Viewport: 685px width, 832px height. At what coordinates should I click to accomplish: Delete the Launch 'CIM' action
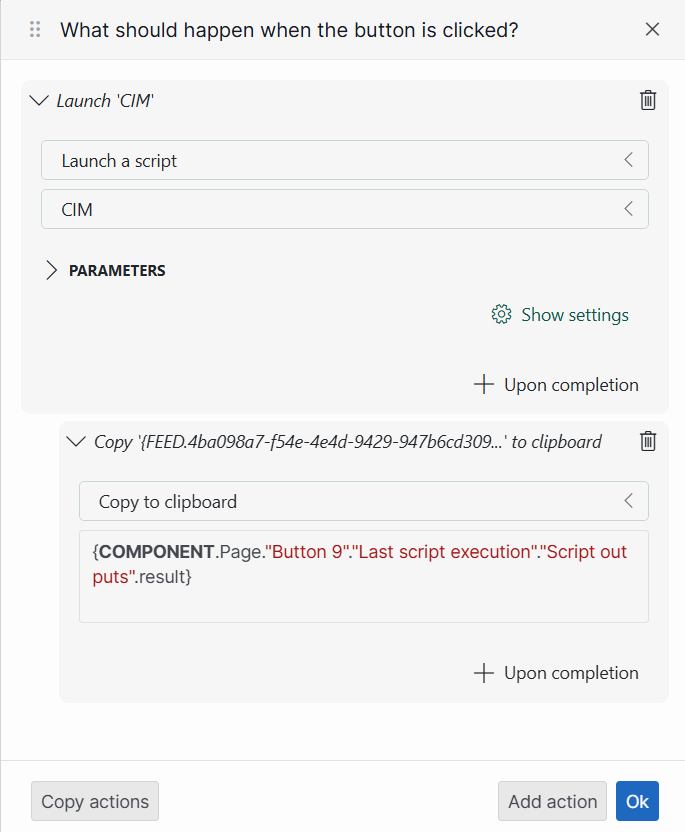click(x=648, y=100)
